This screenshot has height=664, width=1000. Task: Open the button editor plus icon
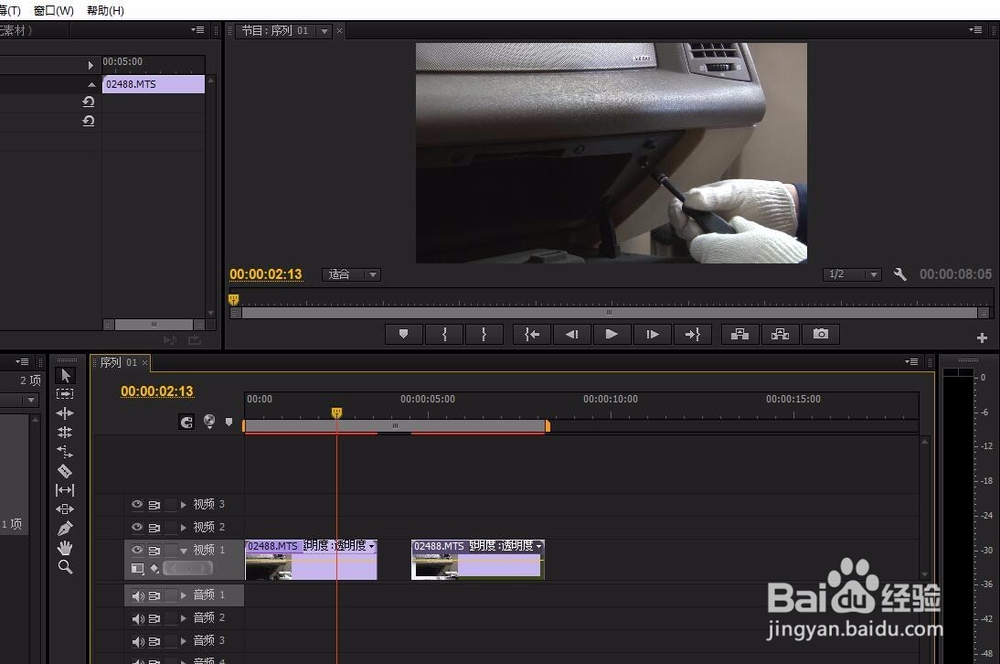click(982, 338)
